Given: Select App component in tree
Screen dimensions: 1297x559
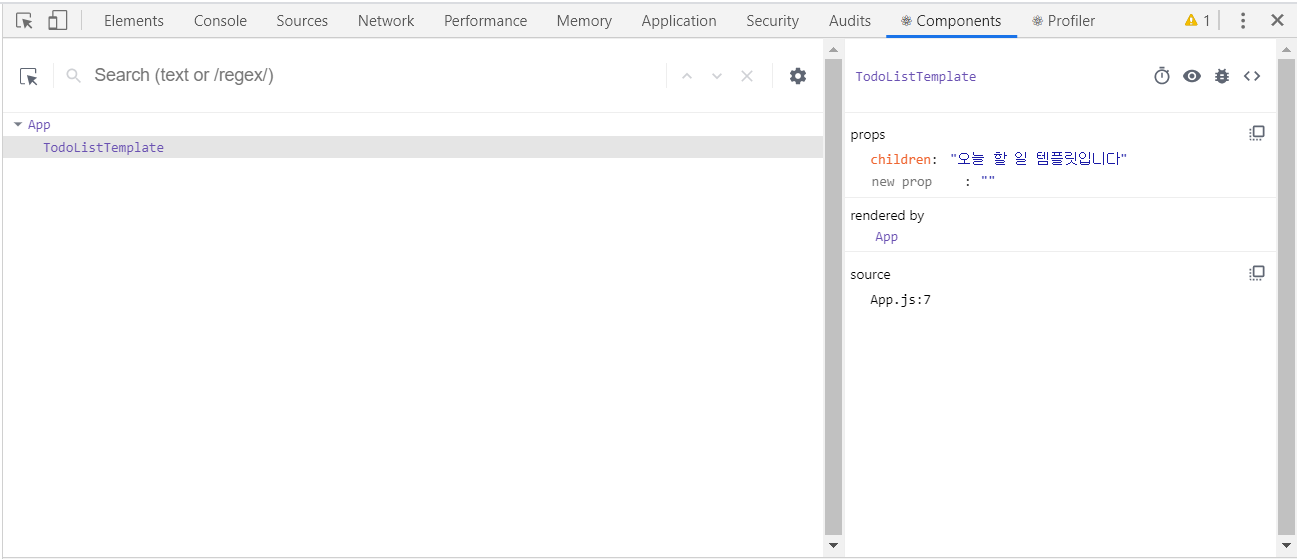Looking at the screenshot, I should [39, 125].
